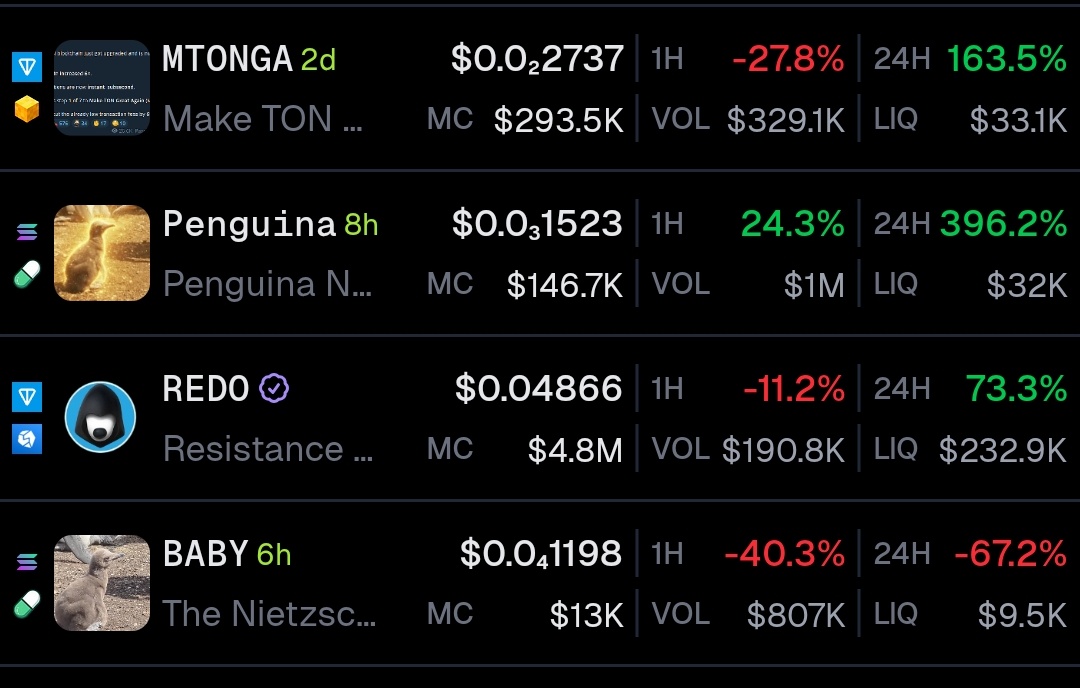The height and width of the screenshot is (688, 1080).
Task: Click Penguina's $1M volume value
Action: [x=814, y=286]
